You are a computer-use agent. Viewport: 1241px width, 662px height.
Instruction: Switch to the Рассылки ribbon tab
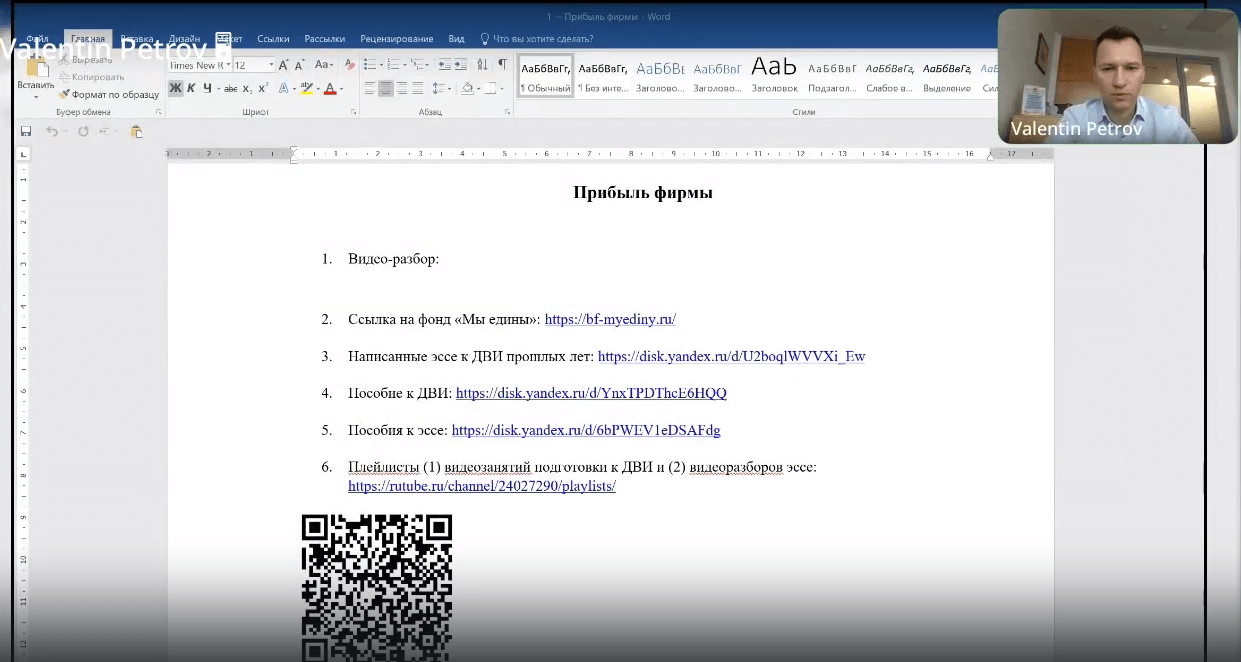(325, 39)
